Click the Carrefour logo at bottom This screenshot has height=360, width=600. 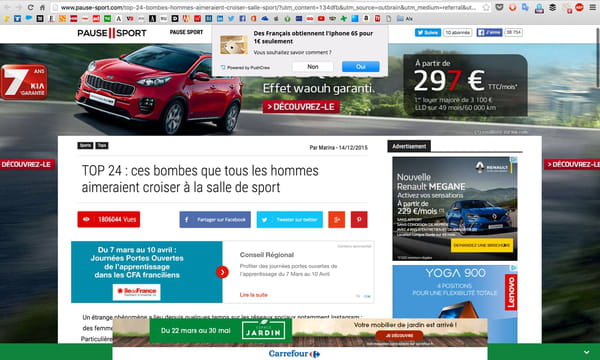tap(294, 354)
